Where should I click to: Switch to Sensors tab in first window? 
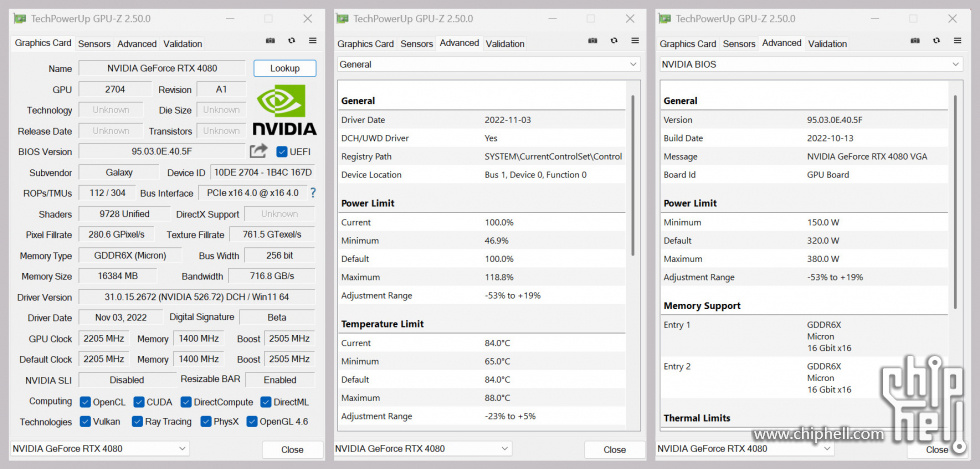coord(94,44)
